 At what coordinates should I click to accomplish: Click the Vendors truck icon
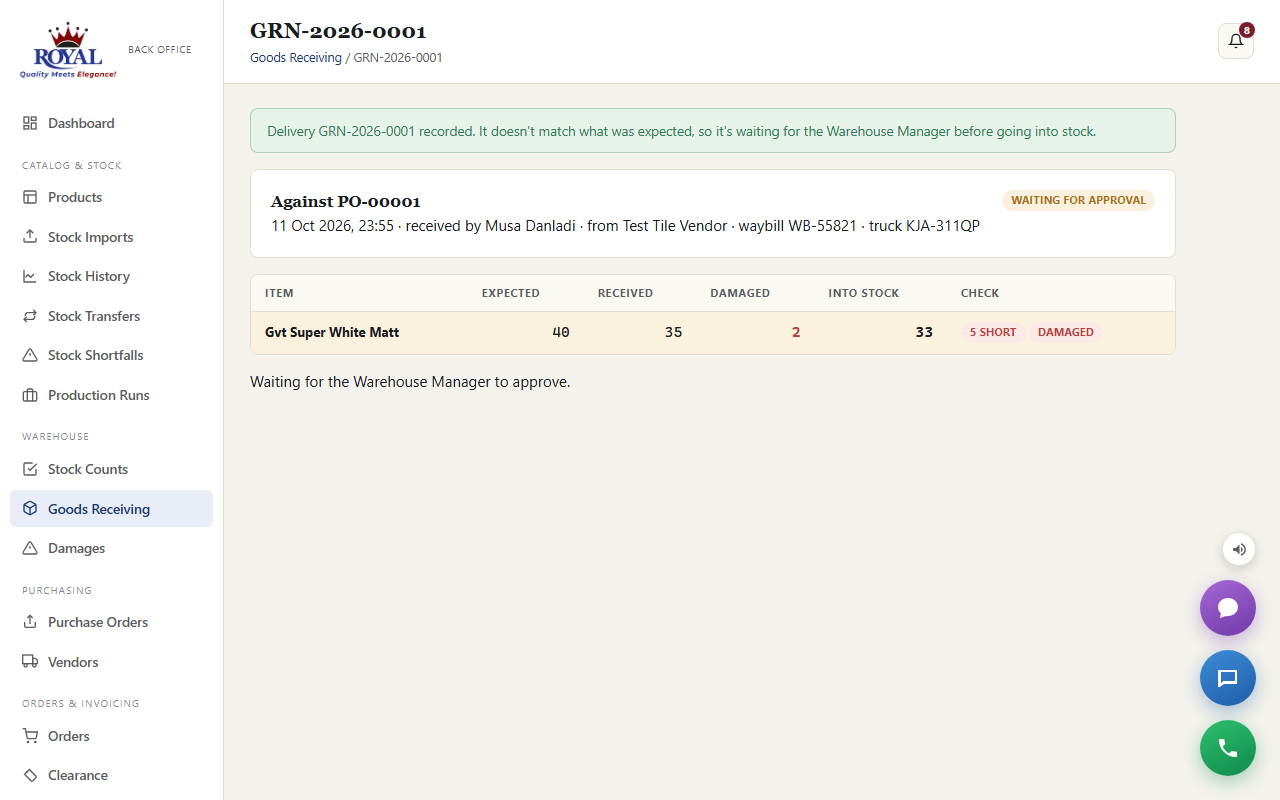[x=30, y=662]
